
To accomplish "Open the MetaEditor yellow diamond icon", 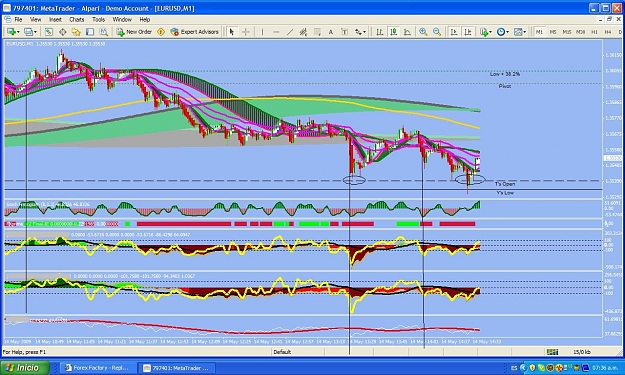I will pyautogui.click(x=161, y=32).
